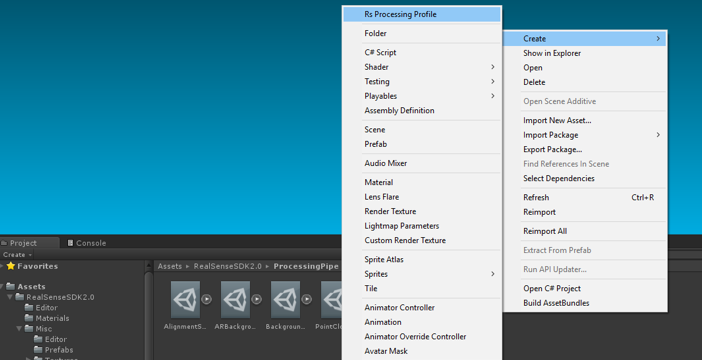The image size is (702, 360).
Task: Create a new C# Script
Action: point(422,52)
